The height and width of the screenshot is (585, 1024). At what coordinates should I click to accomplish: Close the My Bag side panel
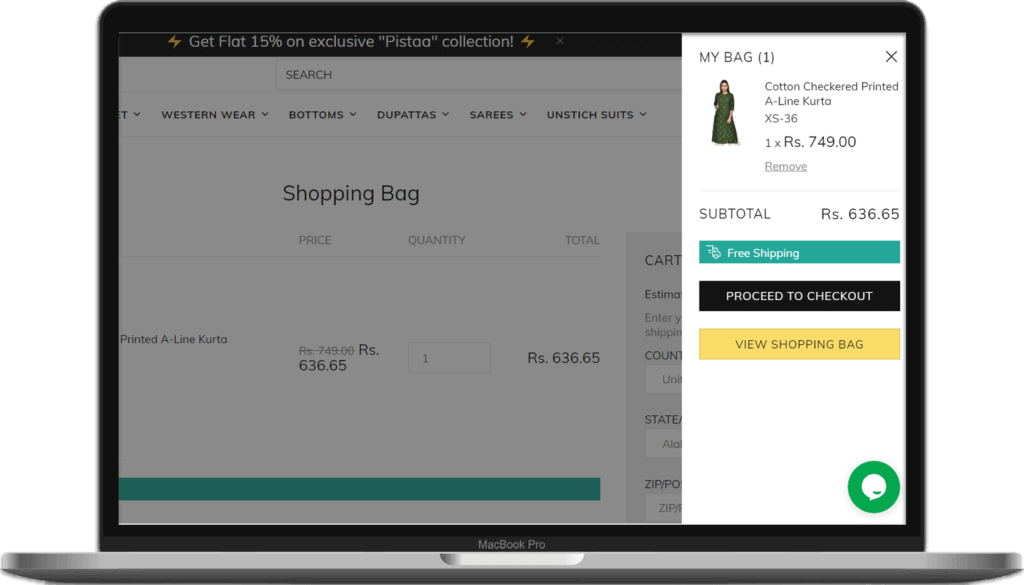click(x=891, y=57)
